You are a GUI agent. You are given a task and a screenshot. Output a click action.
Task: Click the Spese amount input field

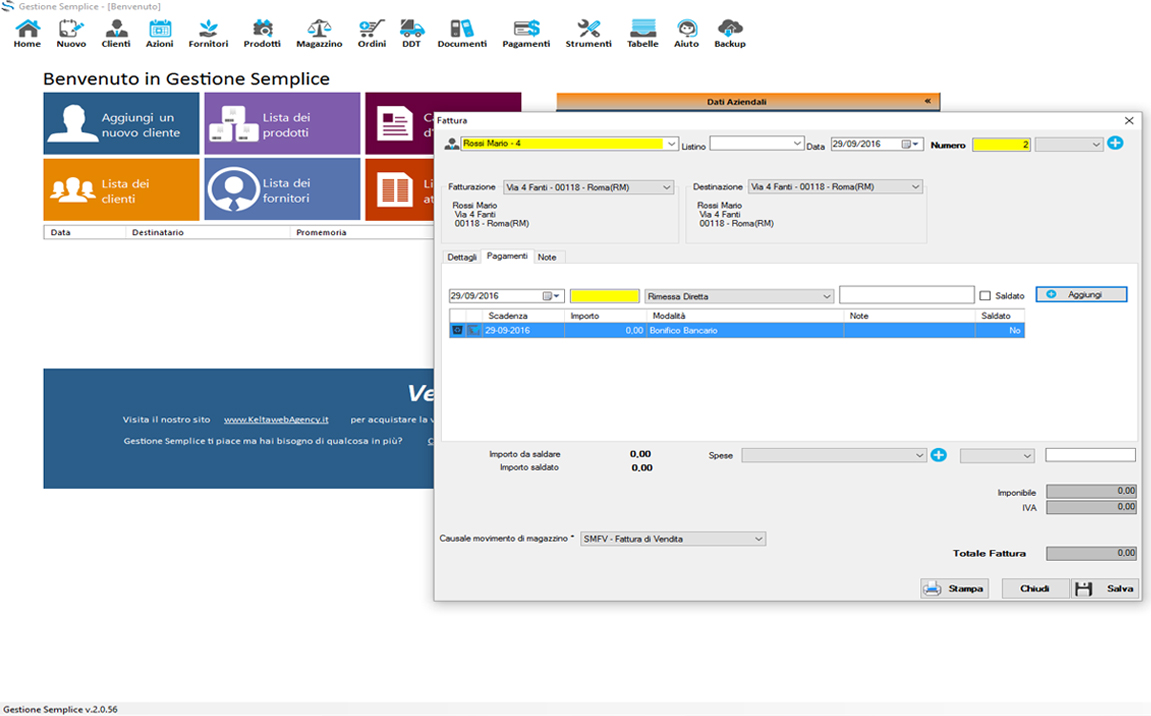(1090, 455)
